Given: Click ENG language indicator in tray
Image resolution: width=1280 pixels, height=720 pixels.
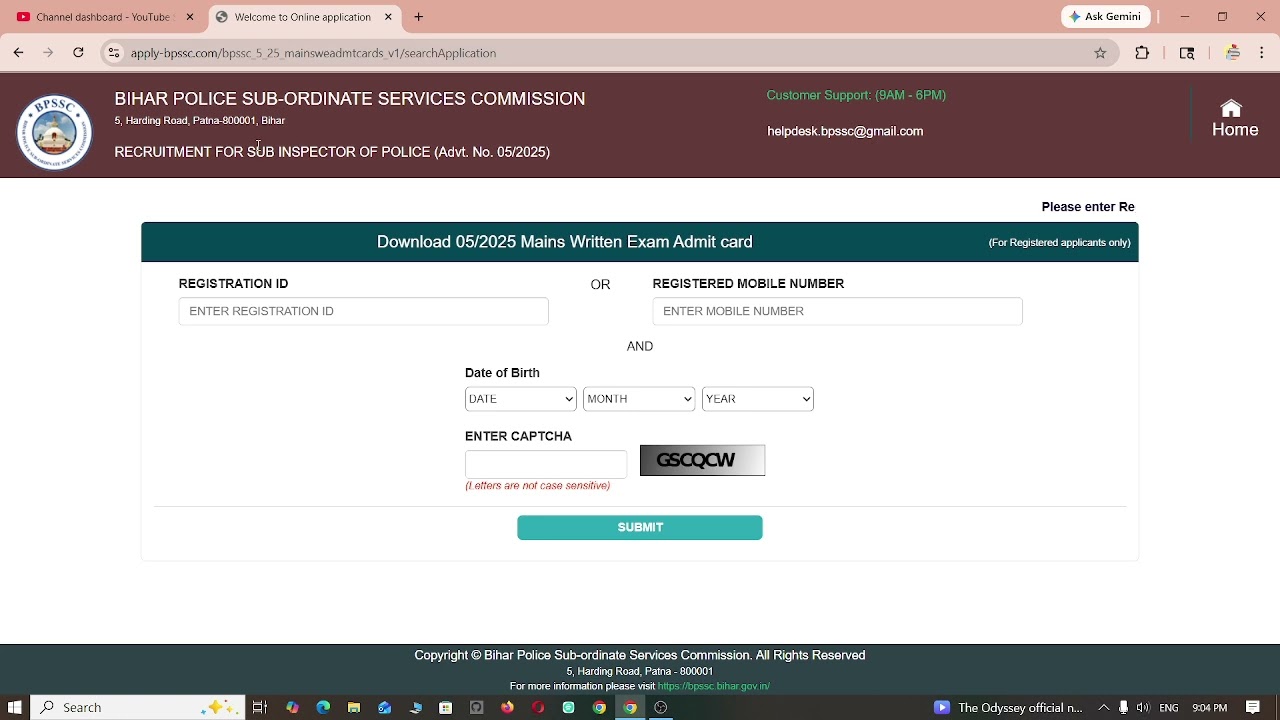Looking at the screenshot, I should coord(1169,708).
